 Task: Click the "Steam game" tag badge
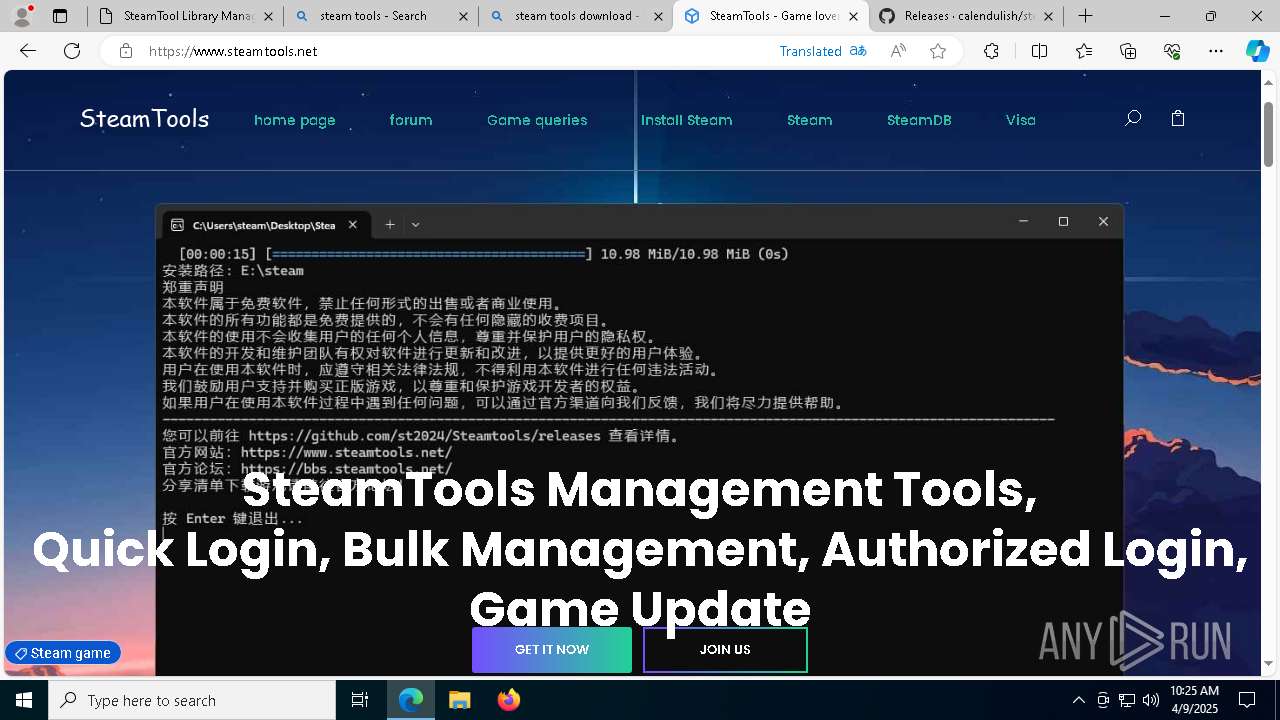pos(63,653)
